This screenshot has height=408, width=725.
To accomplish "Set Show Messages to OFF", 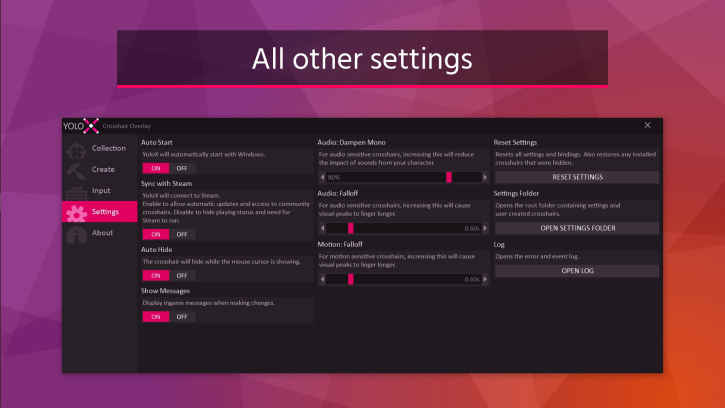I will (x=182, y=316).
